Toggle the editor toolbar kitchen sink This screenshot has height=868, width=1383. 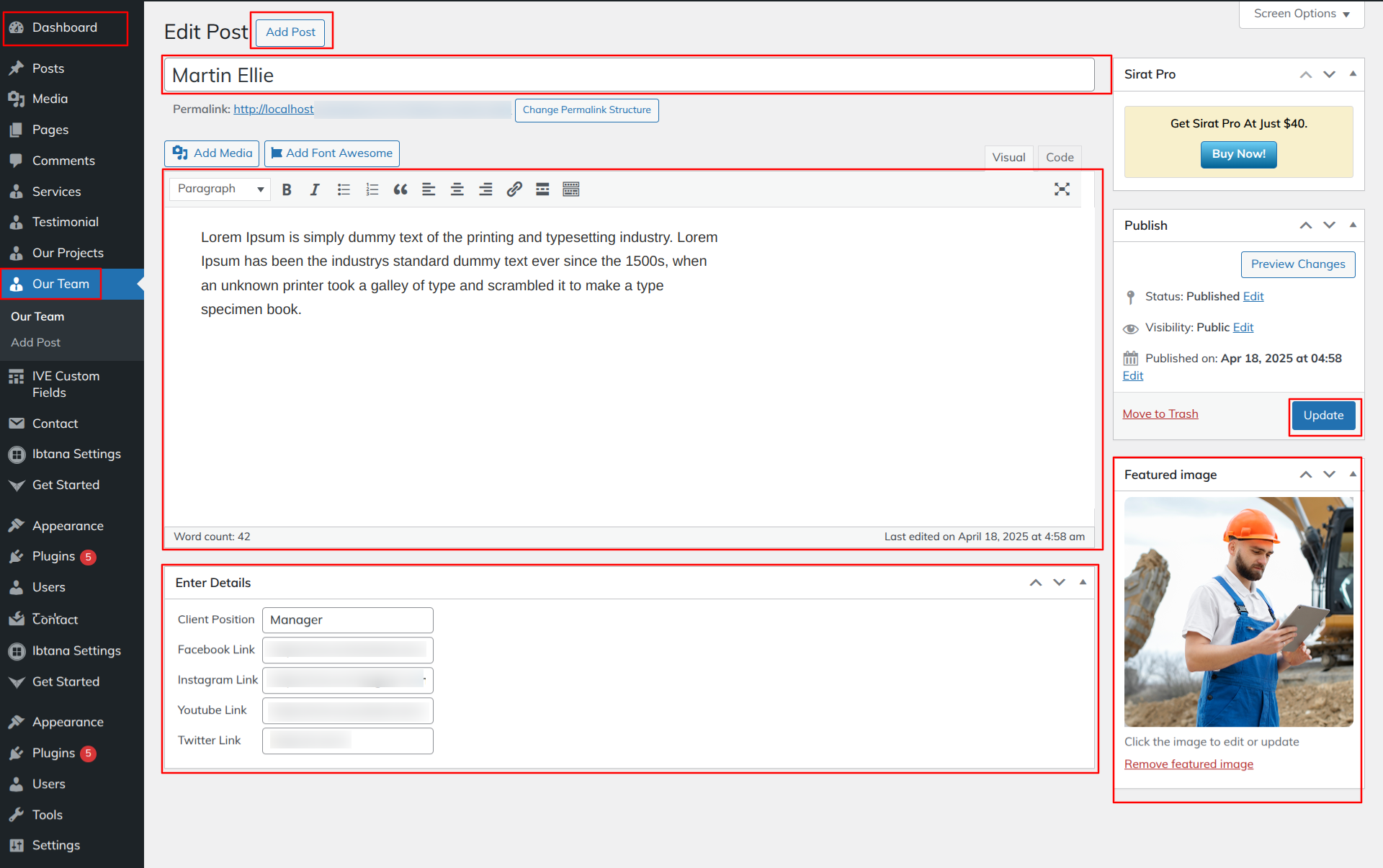pos(571,189)
